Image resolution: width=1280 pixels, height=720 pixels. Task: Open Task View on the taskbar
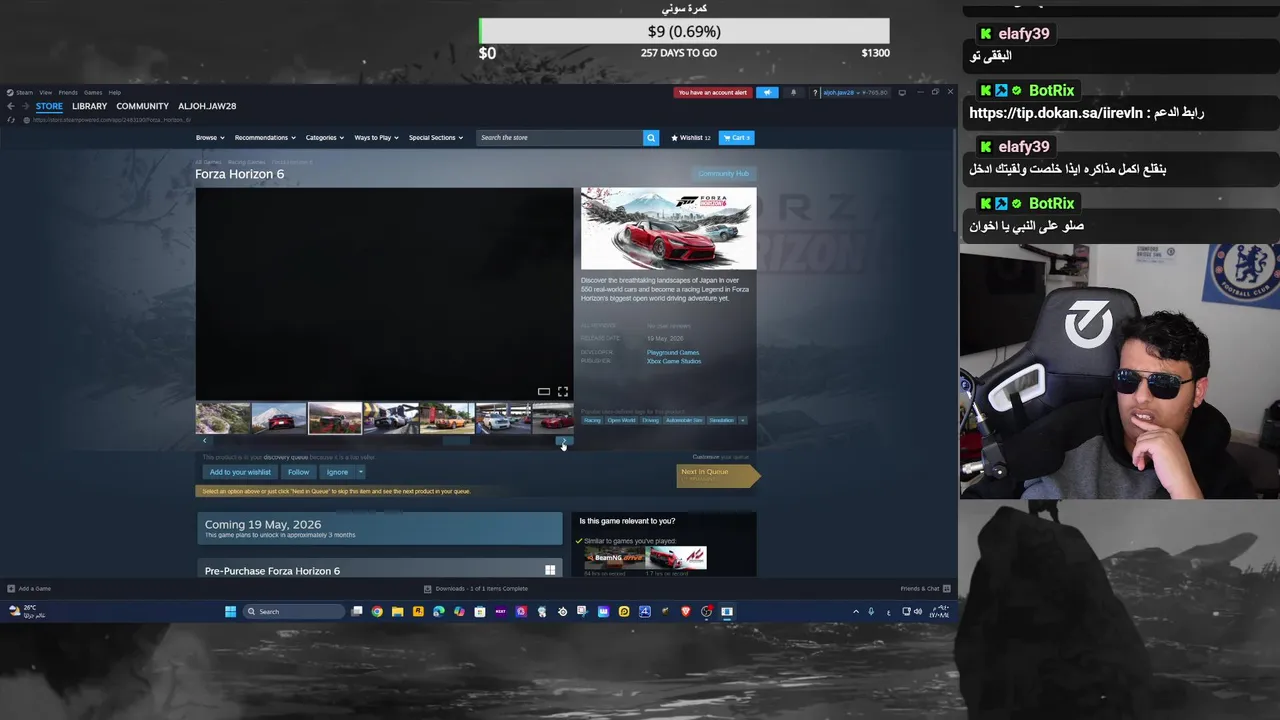tap(357, 612)
